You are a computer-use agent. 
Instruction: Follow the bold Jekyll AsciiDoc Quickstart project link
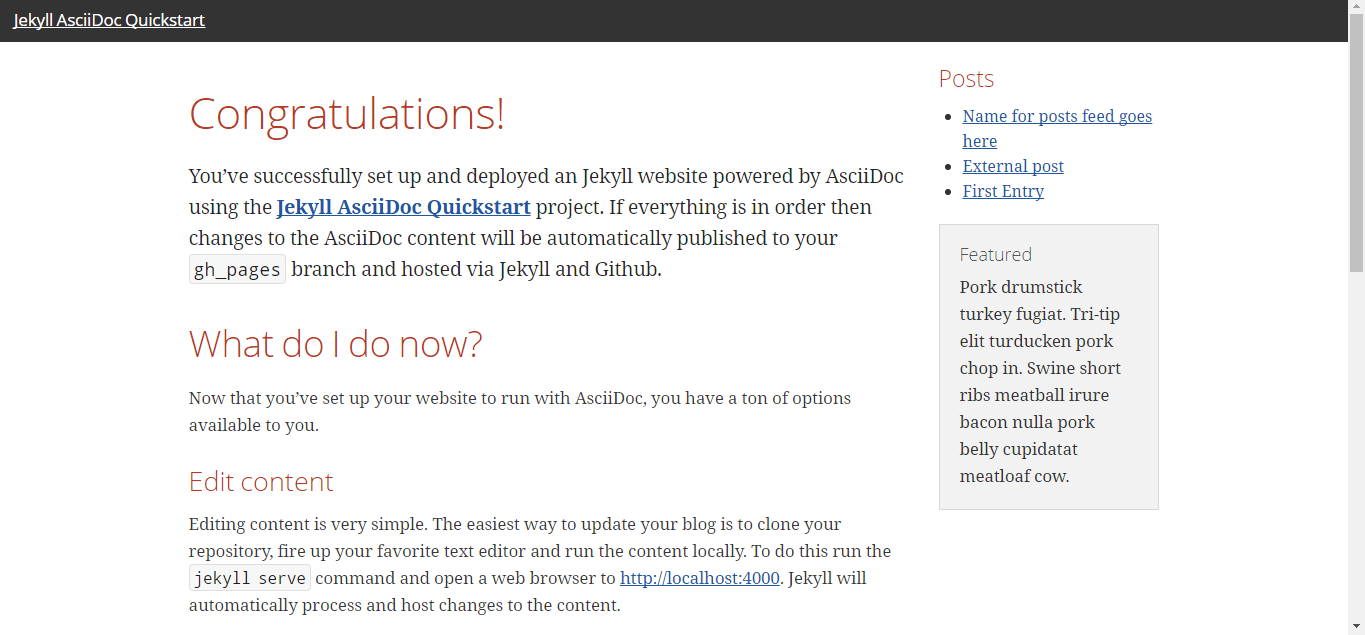click(x=403, y=207)
